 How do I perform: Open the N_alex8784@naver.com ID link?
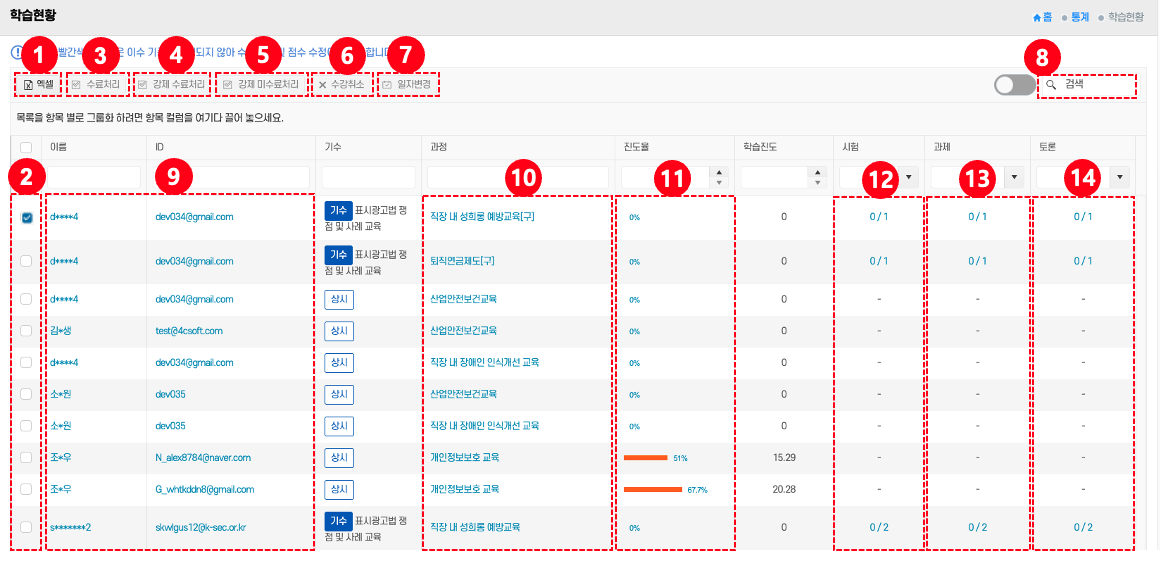pyautogui.click(x=202, y=457)
